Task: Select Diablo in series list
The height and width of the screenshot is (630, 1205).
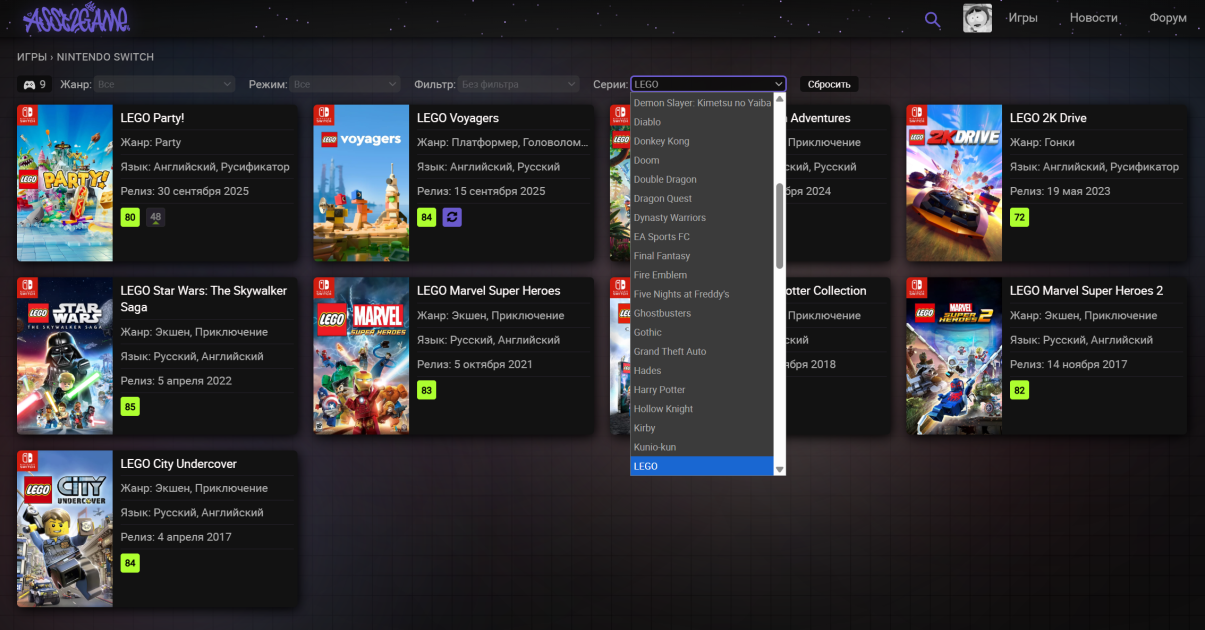Action: (x=702, y=122)
